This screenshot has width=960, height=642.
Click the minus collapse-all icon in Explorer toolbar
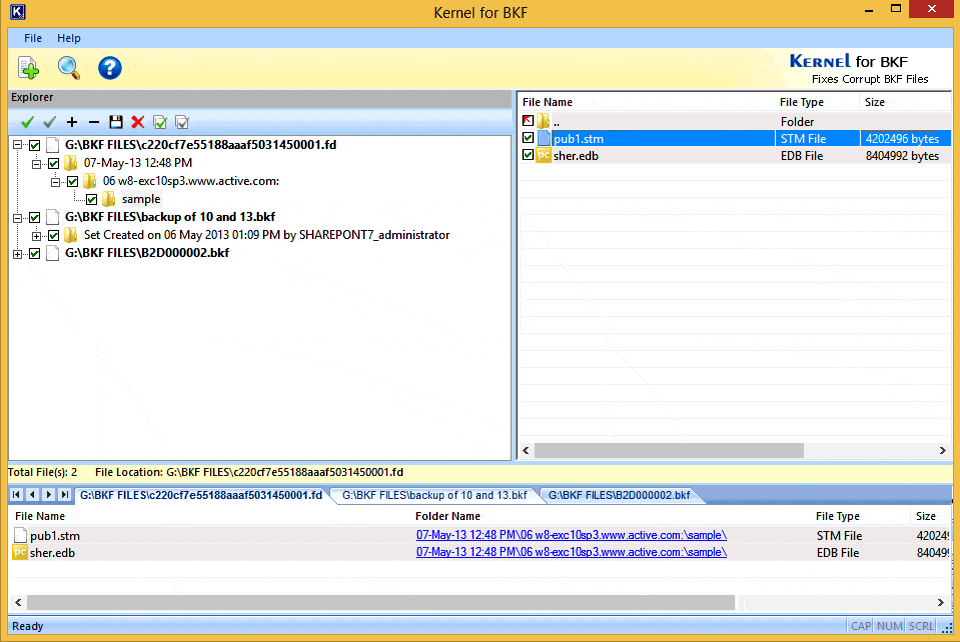(93, 122)
